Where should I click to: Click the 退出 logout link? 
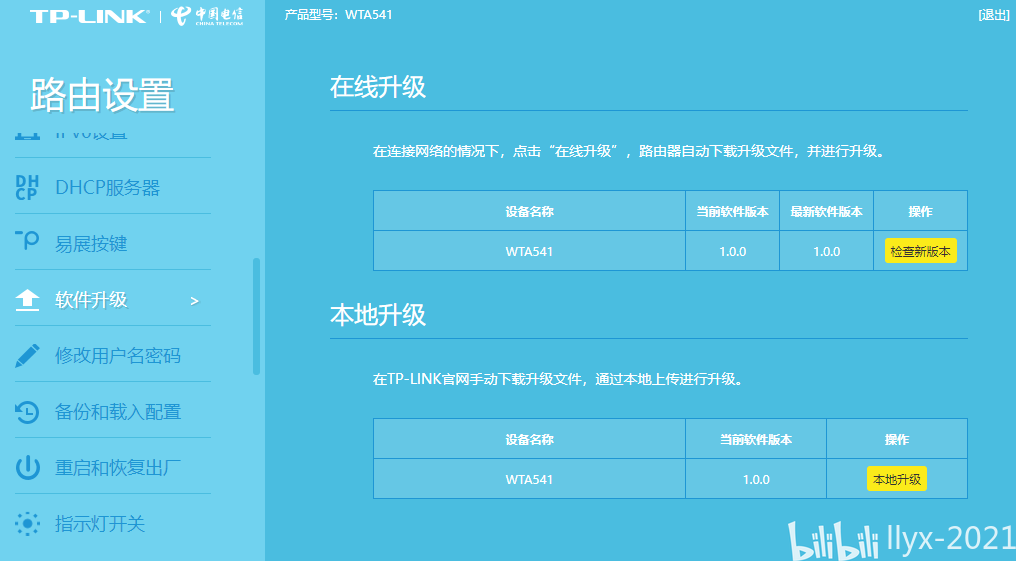click(x=994, y=15)
